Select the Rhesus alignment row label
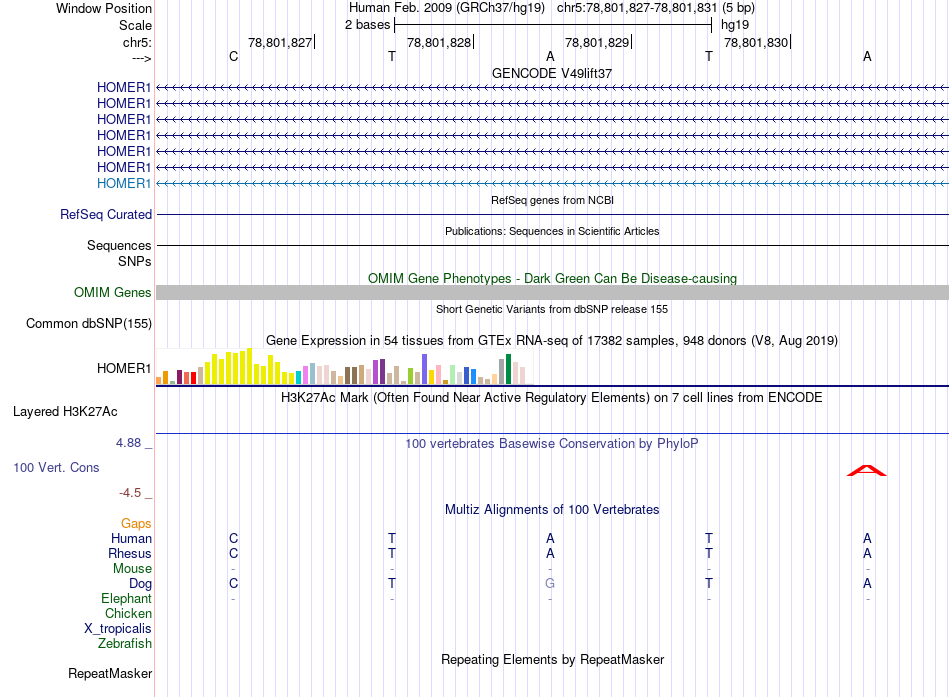 pyautogui.click(x=130, y=553)
